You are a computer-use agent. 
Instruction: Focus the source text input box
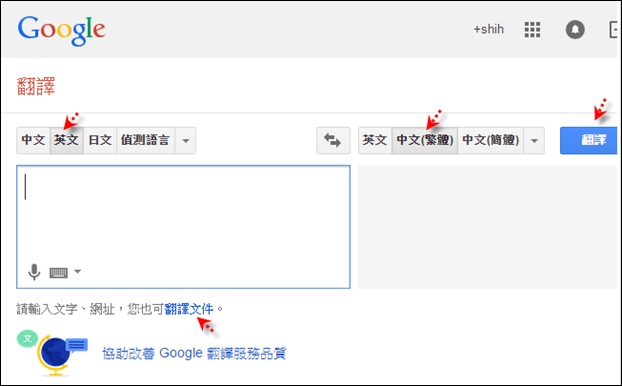tap(183, 227)
